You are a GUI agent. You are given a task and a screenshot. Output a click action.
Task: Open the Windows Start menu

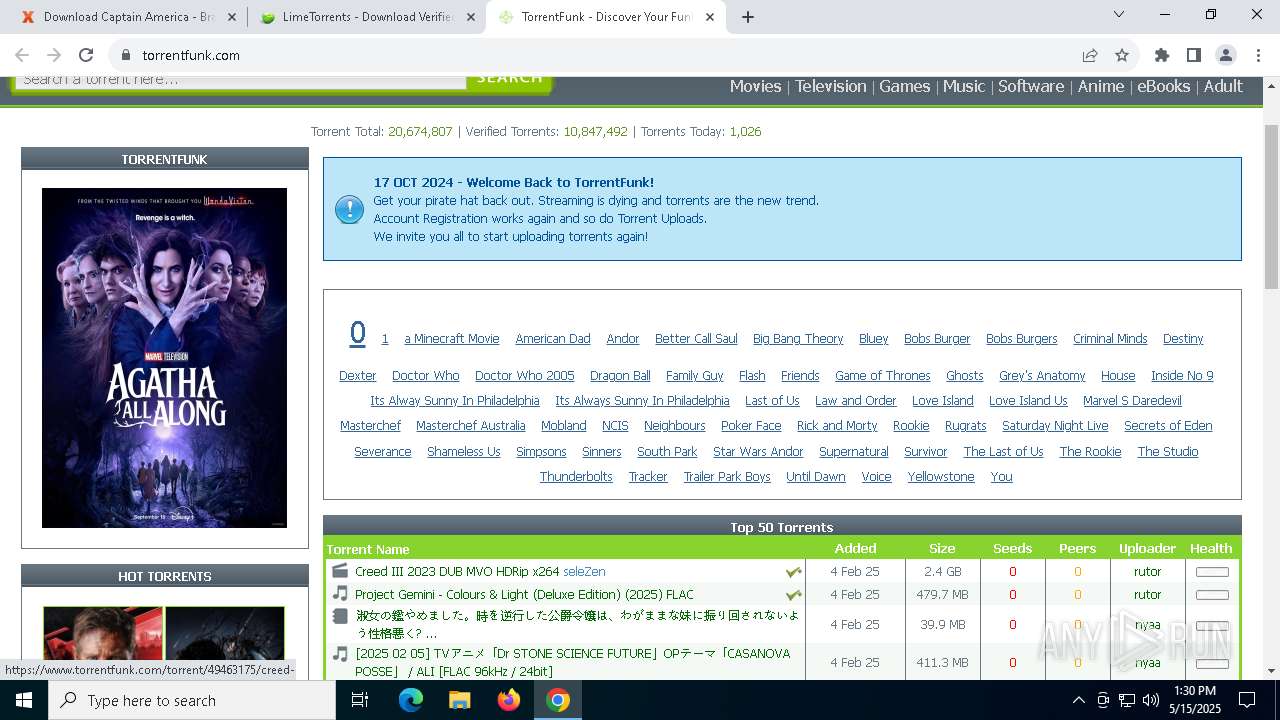pos(24,700)
